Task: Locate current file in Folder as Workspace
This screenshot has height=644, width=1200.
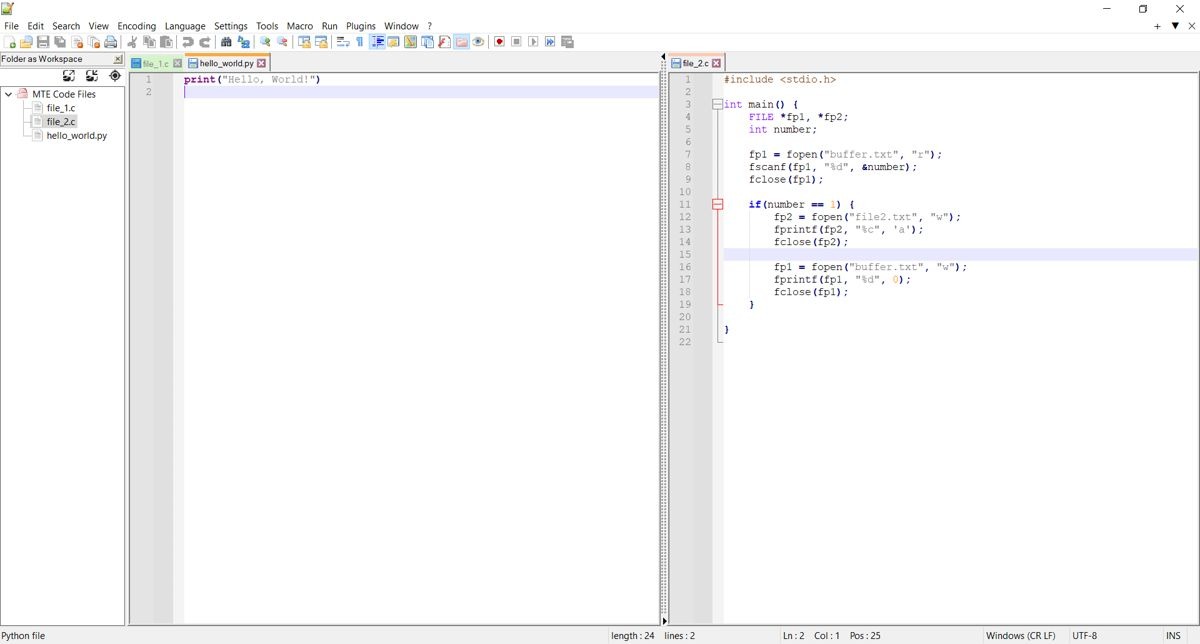Action: coord(115,75)
